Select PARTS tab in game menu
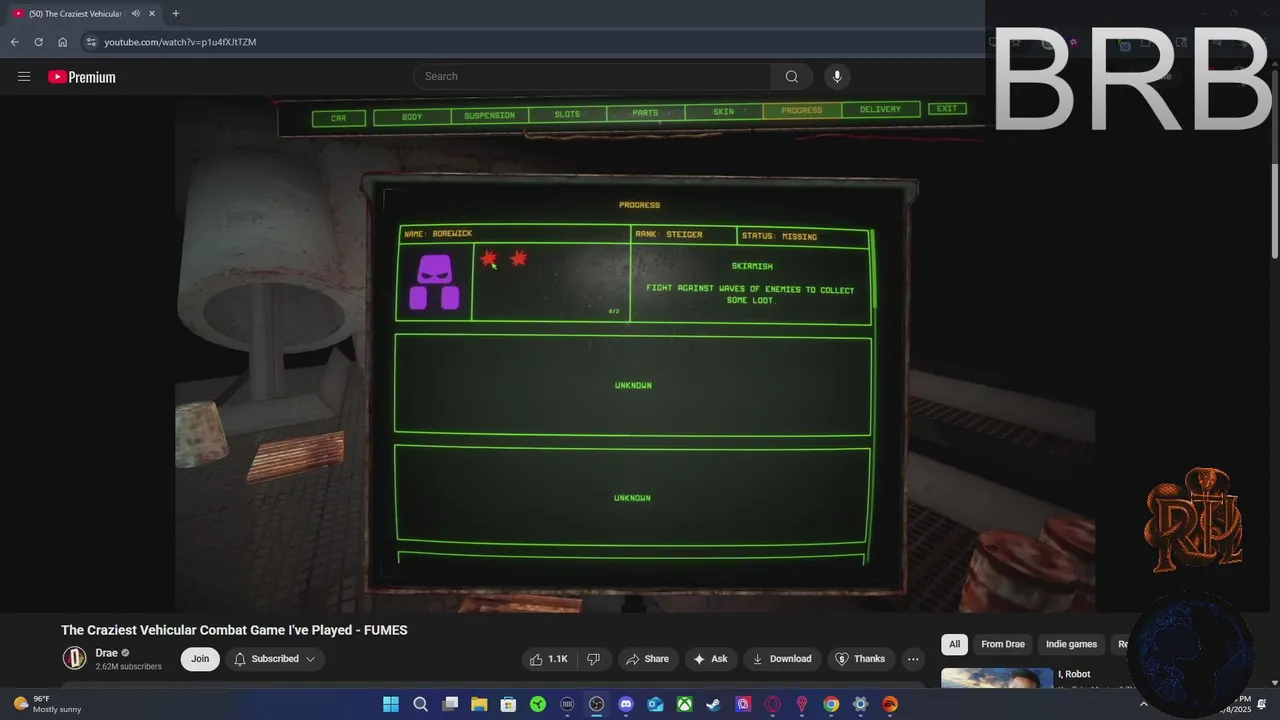 point(645,113)
